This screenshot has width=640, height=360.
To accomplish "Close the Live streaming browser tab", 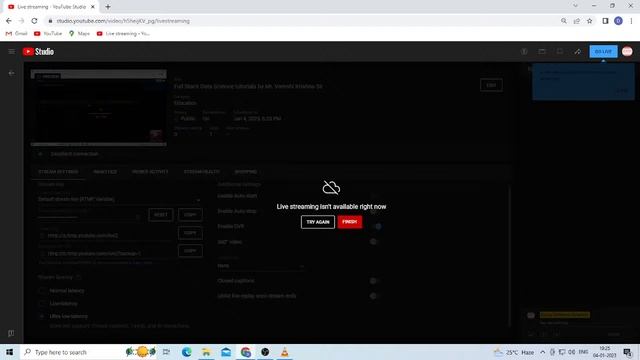I will pyautogui.click(x=93, y=7).
